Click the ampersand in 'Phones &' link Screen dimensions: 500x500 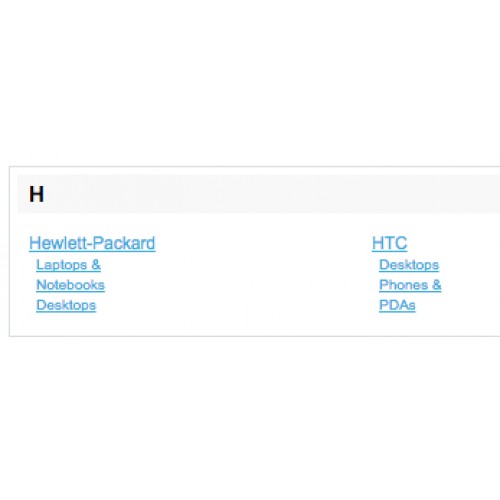pos(437,285)
